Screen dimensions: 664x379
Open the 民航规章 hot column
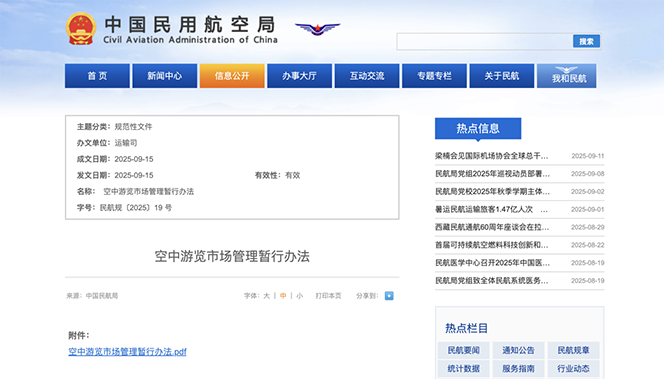(x=573, y=350)
